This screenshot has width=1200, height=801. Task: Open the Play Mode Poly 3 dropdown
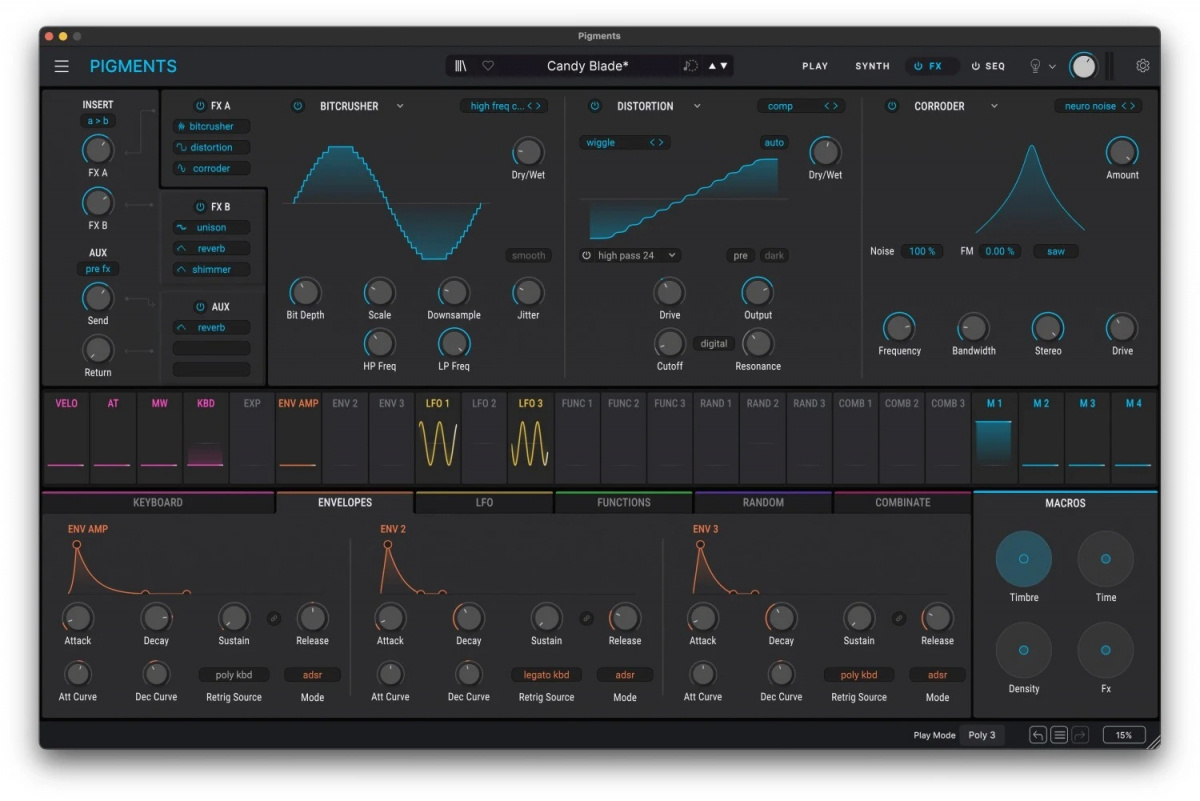click(x=981, y=734)
